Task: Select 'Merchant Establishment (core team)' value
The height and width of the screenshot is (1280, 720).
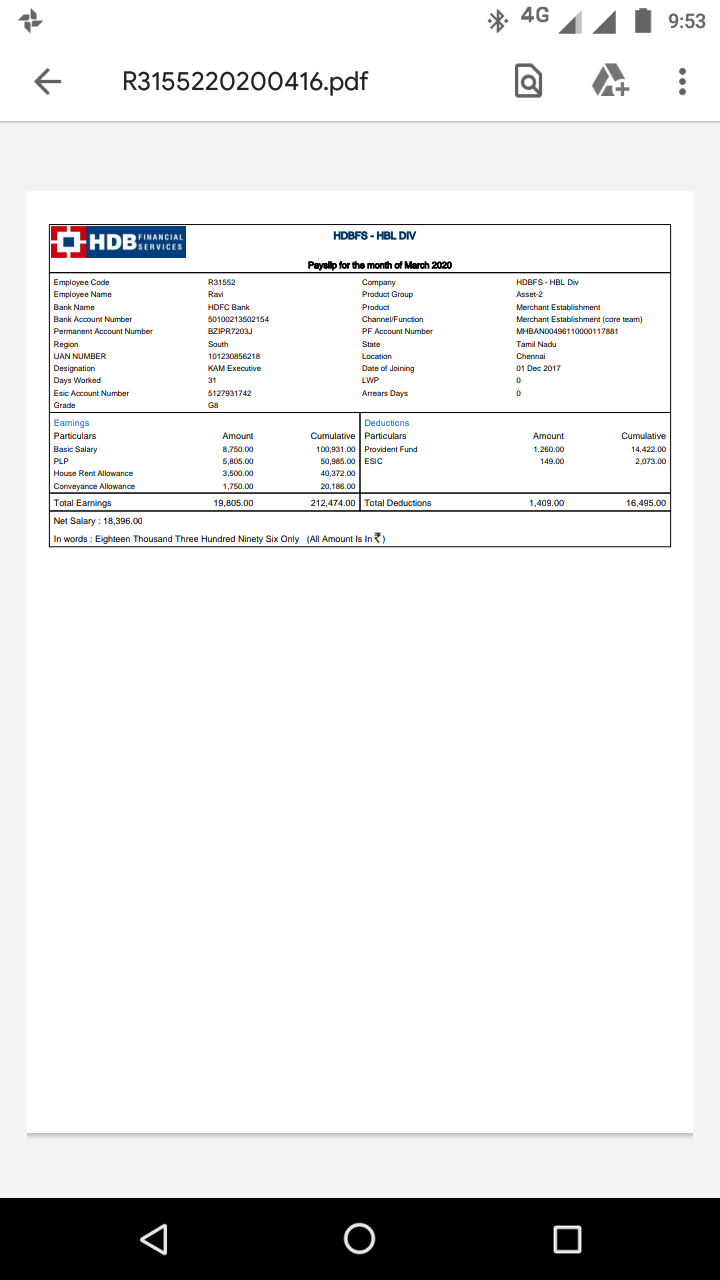Action: coord(579,319)
